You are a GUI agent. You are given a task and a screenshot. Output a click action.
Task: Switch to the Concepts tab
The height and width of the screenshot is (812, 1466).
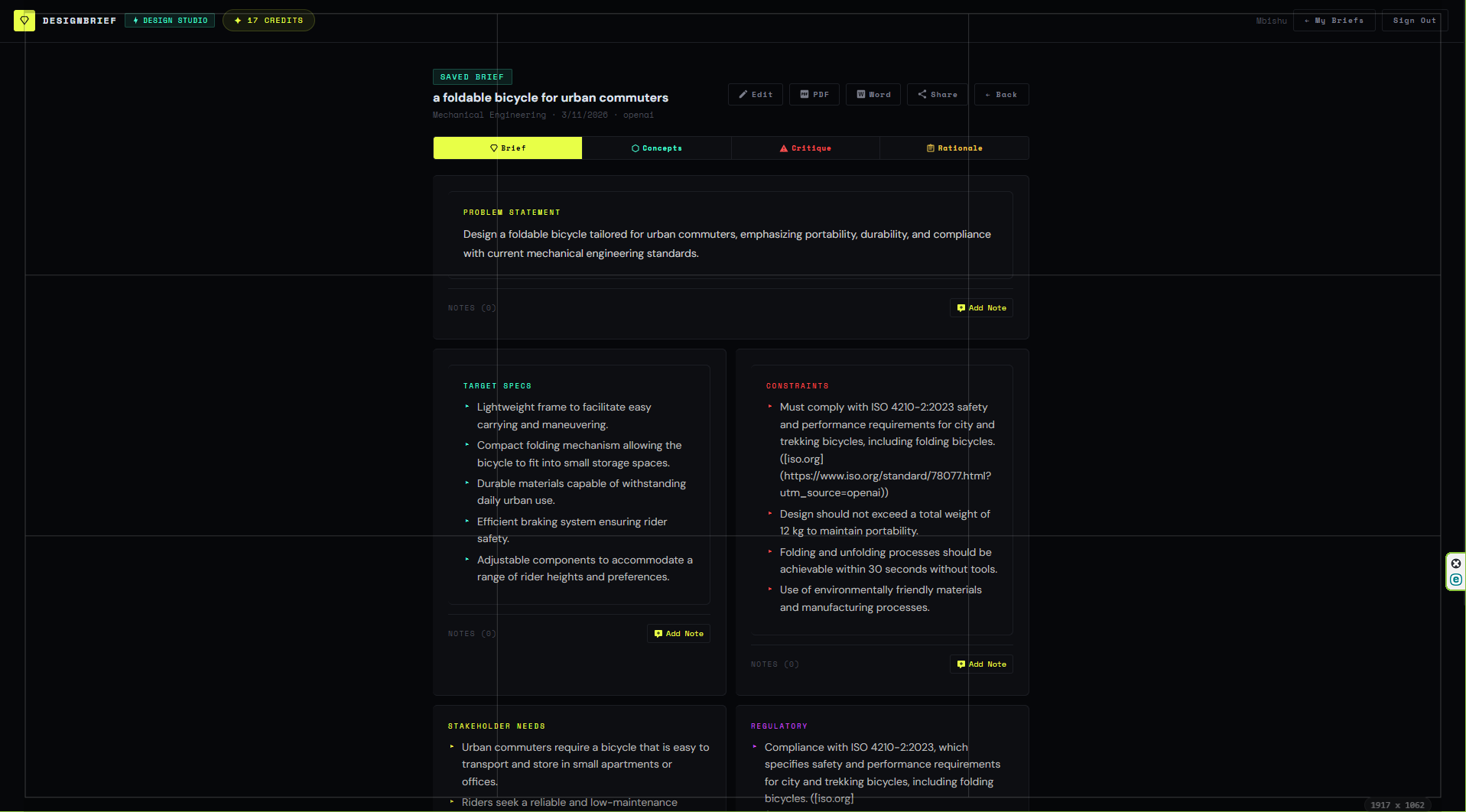pyautogui.click(x=657, y=148)
